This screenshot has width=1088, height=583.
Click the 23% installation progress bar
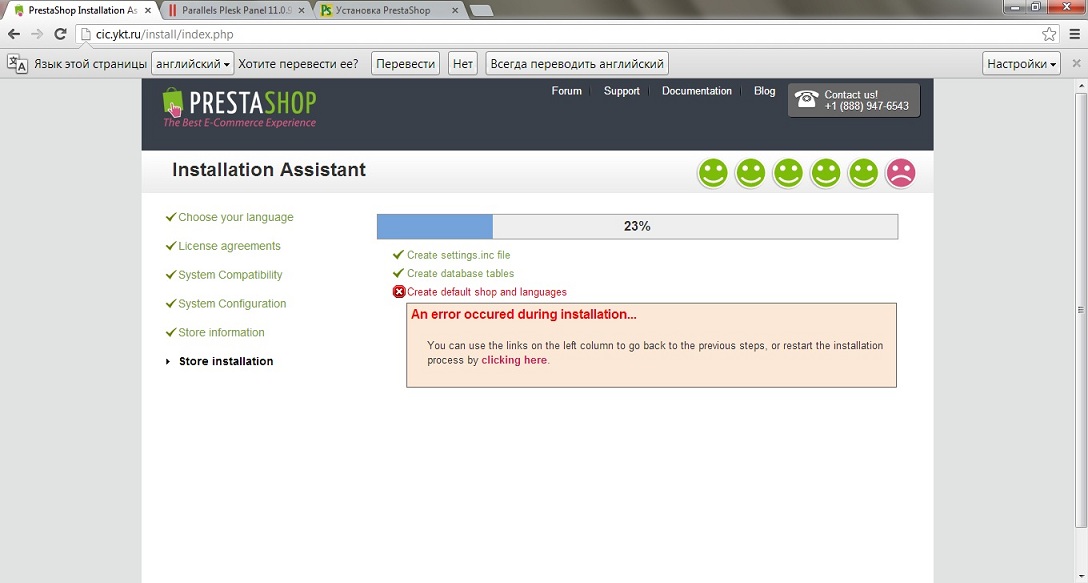(637, 226)
